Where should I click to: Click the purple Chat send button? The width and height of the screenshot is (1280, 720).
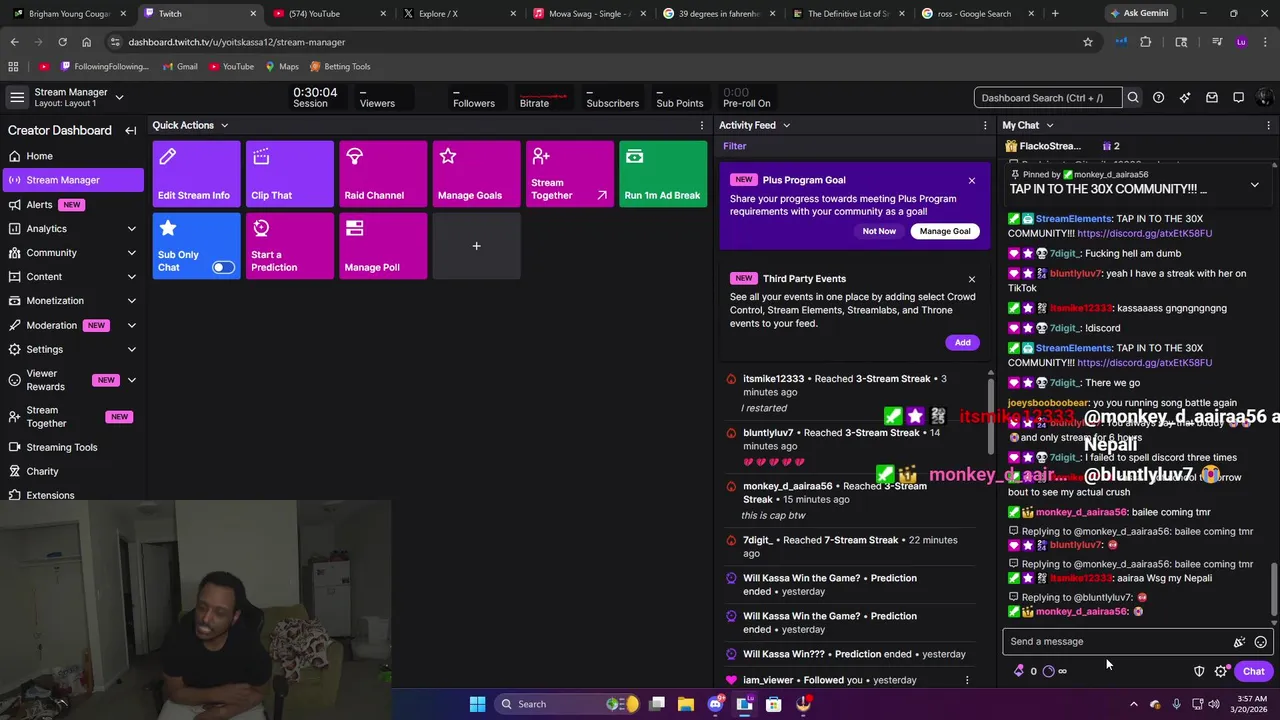click(x=1253, y=671)
